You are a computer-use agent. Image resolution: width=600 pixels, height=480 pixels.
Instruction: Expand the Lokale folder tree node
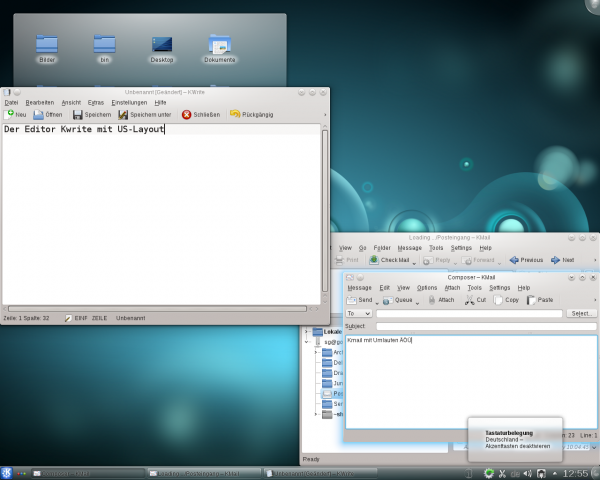(308, 332)
